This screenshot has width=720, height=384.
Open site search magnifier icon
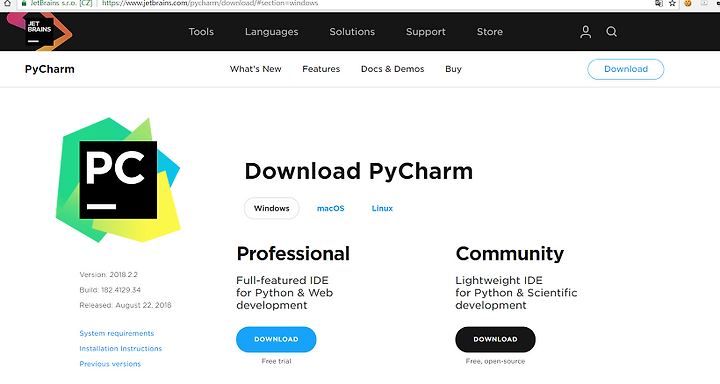611,32
